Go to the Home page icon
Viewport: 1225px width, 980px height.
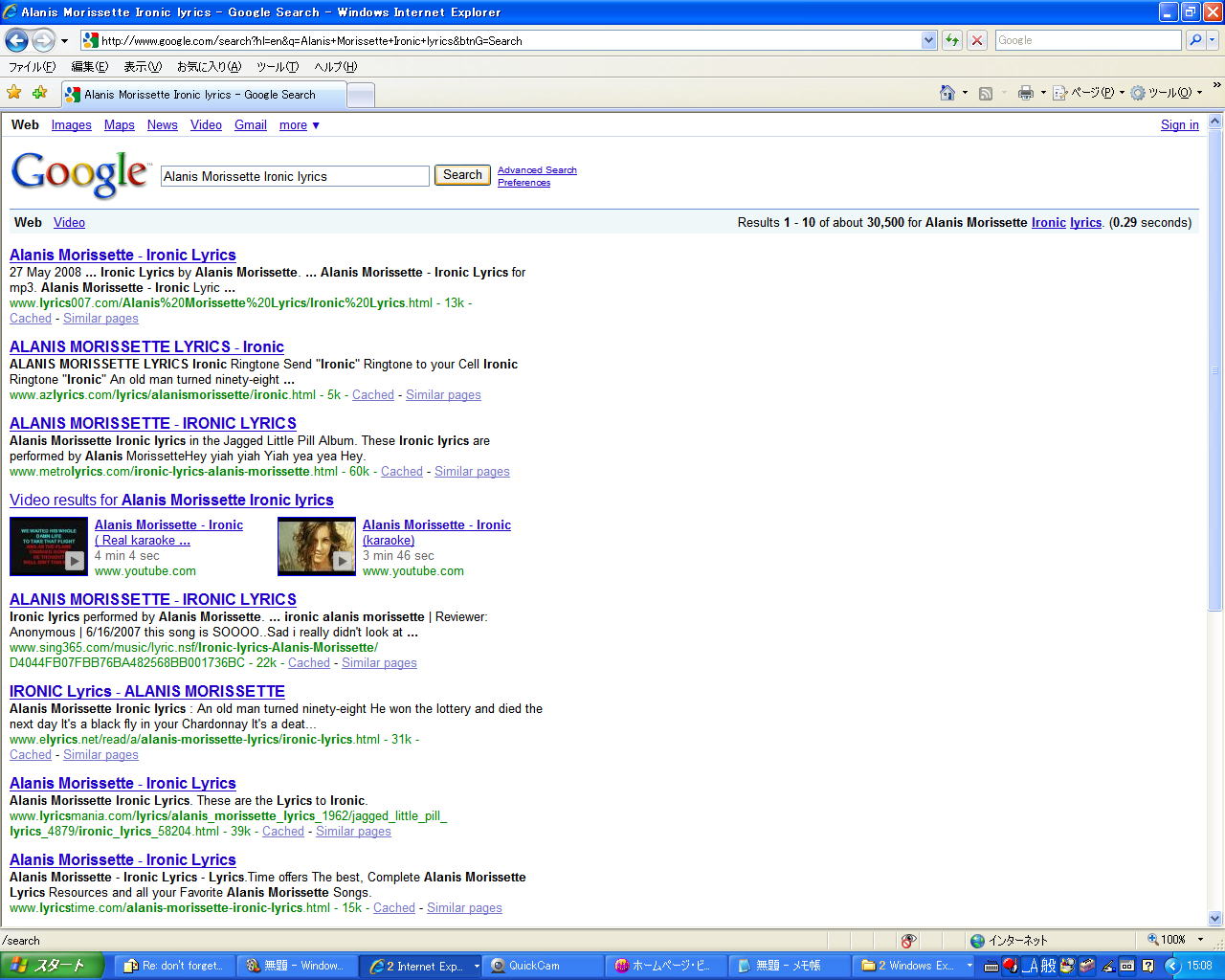coord(947,93)
